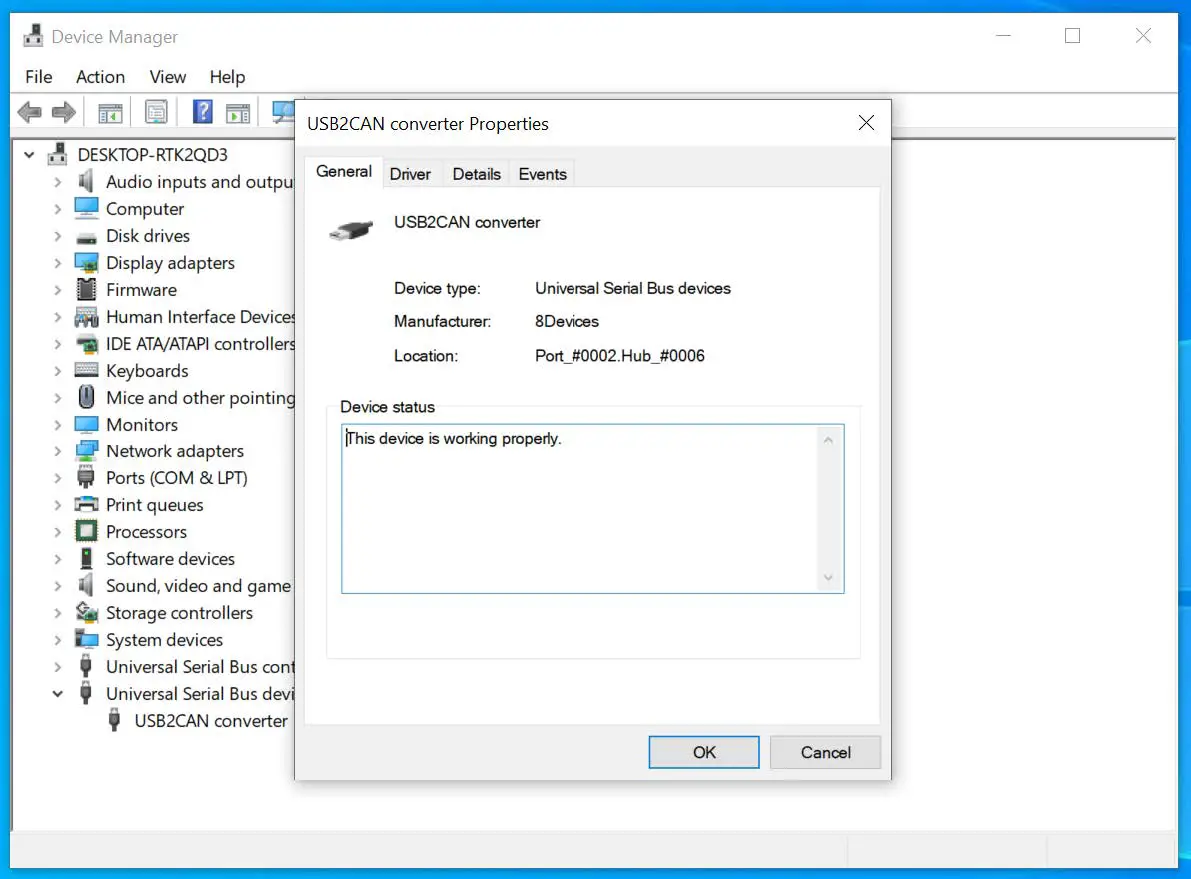The width and height of the screenshot is (1191, 879).
Task: Toggle the console tree pane icon
Action: click(109, 111)
